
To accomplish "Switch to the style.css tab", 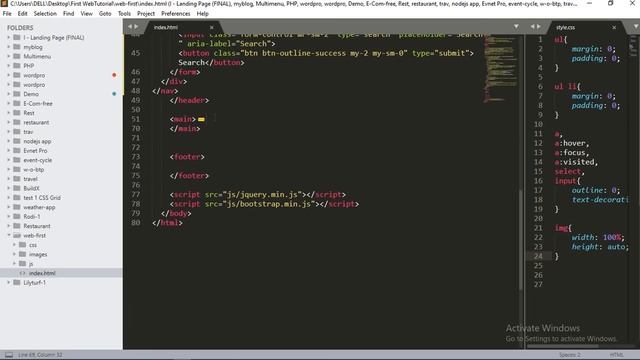I will pos(565,27).
